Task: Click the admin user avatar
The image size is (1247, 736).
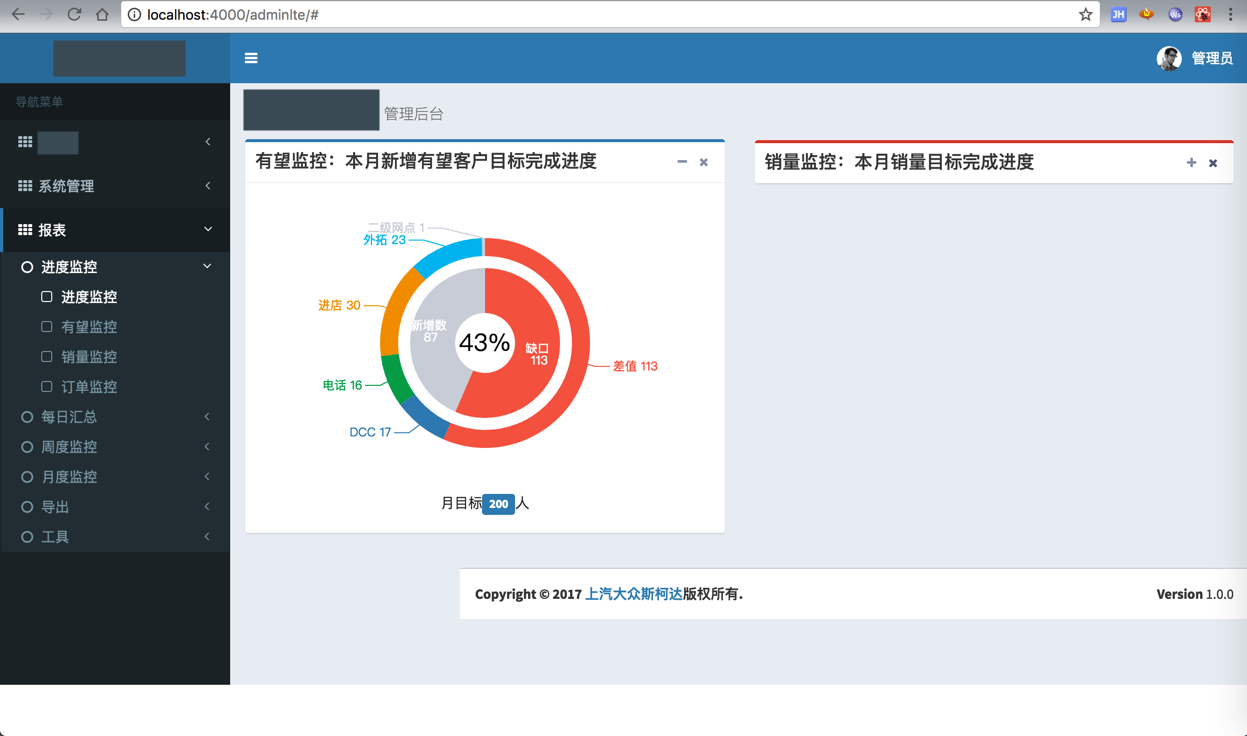Action: coord(1169,58)
